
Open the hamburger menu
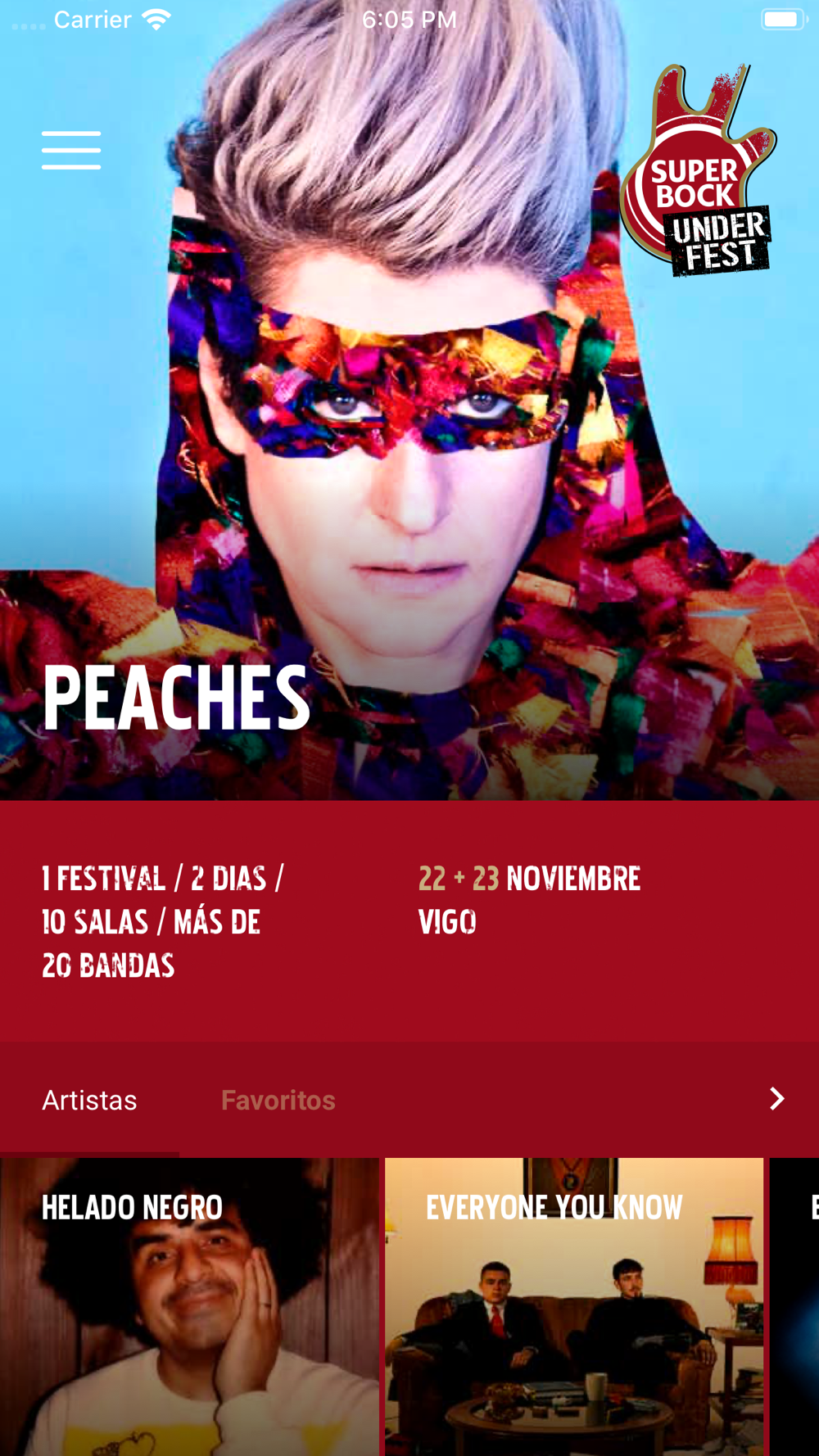71,150
